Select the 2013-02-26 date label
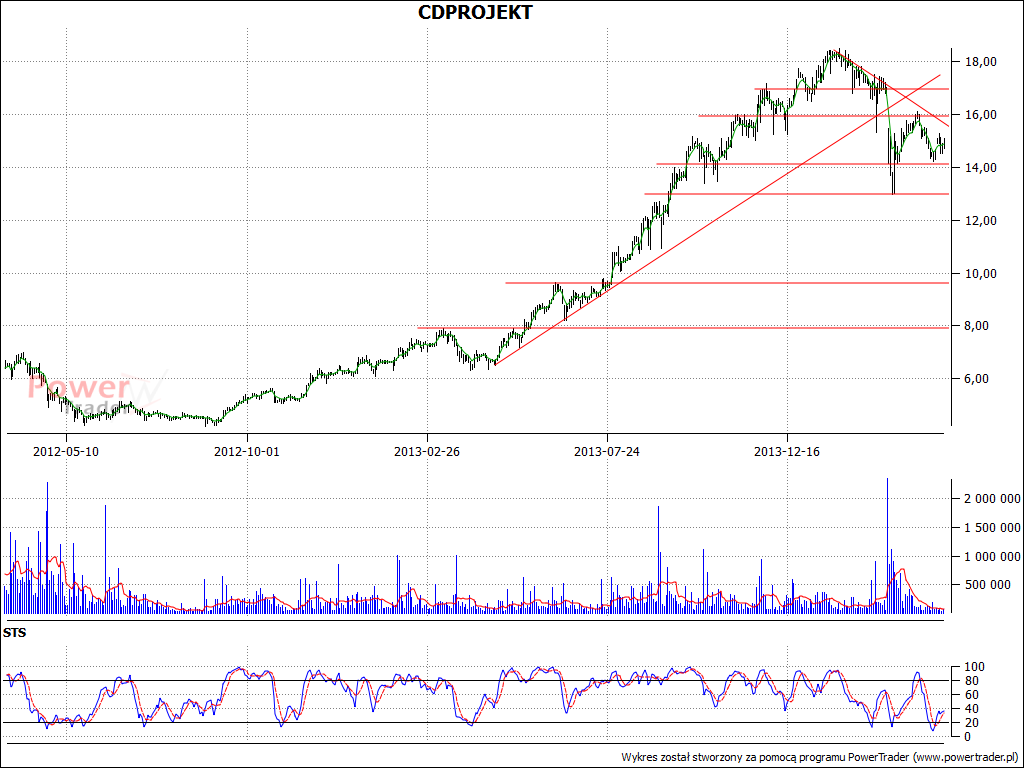This screenshot has width=1024, height=768. click(x=427, y=451)
